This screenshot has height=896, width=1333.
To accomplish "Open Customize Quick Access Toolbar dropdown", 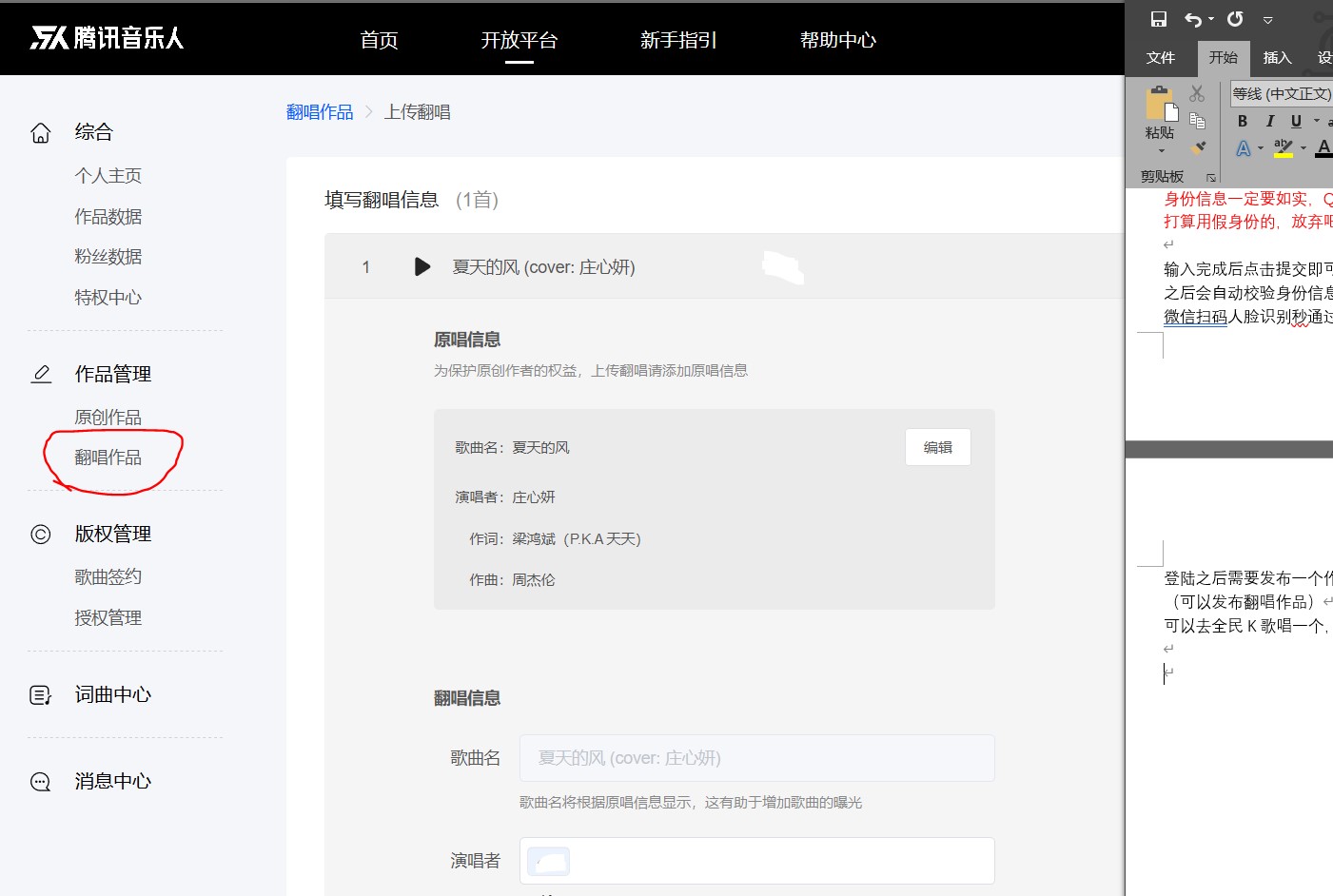I will click(x=1267, y=19).
